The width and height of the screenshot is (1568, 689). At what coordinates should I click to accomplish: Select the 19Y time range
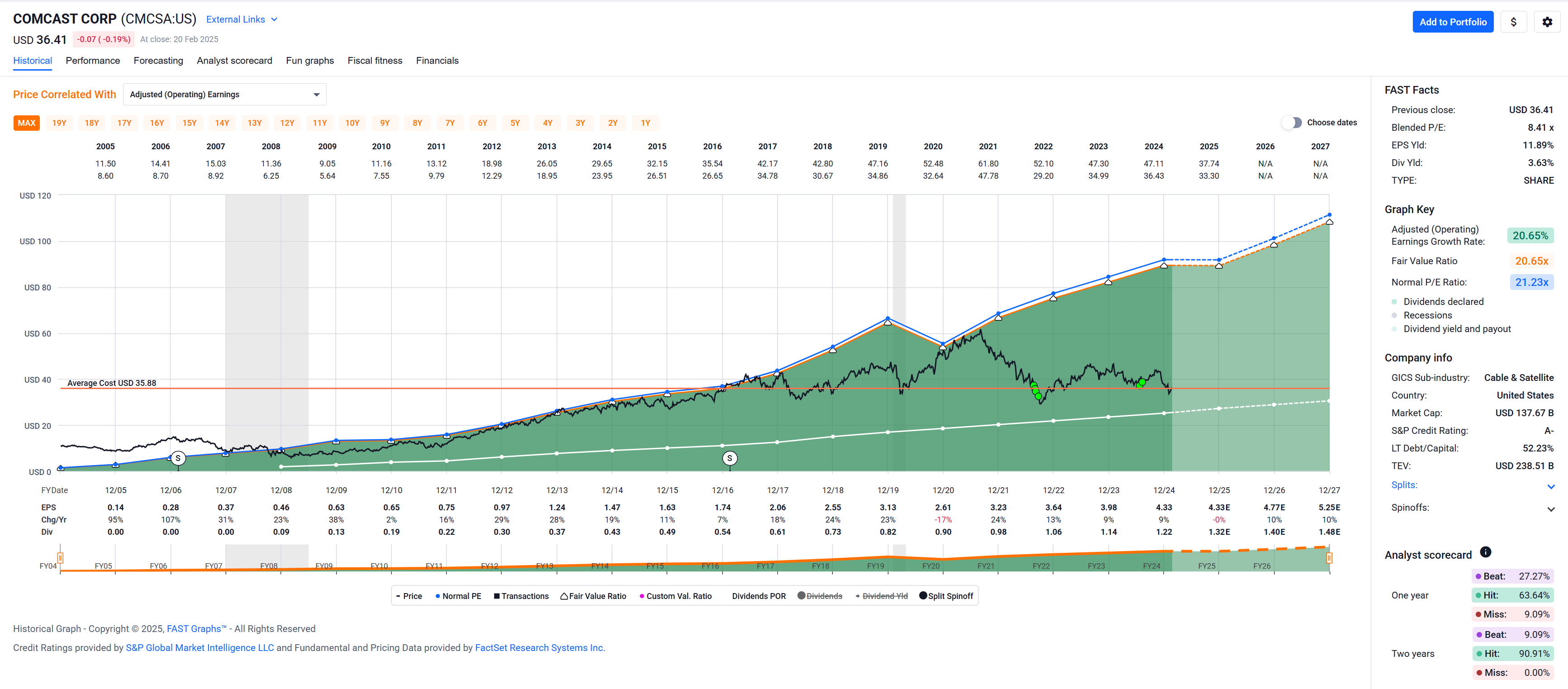point(59,123)
